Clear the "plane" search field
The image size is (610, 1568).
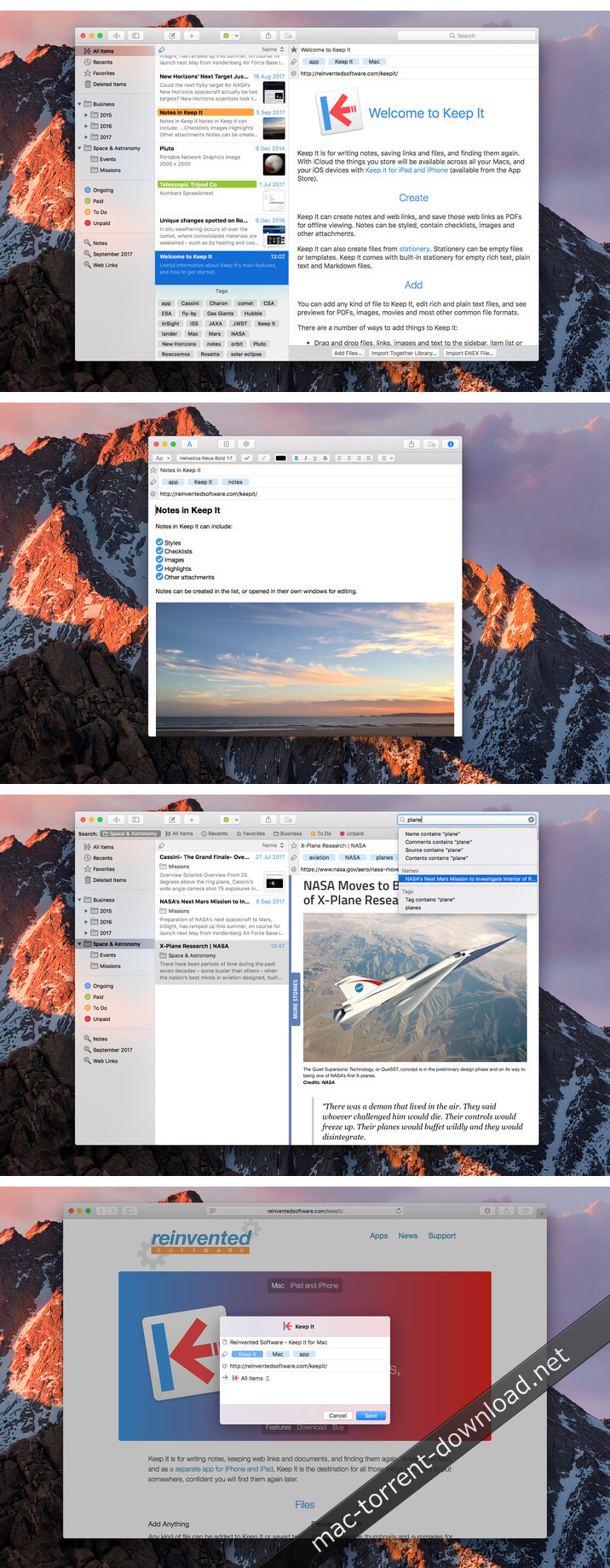click(531, 820)
